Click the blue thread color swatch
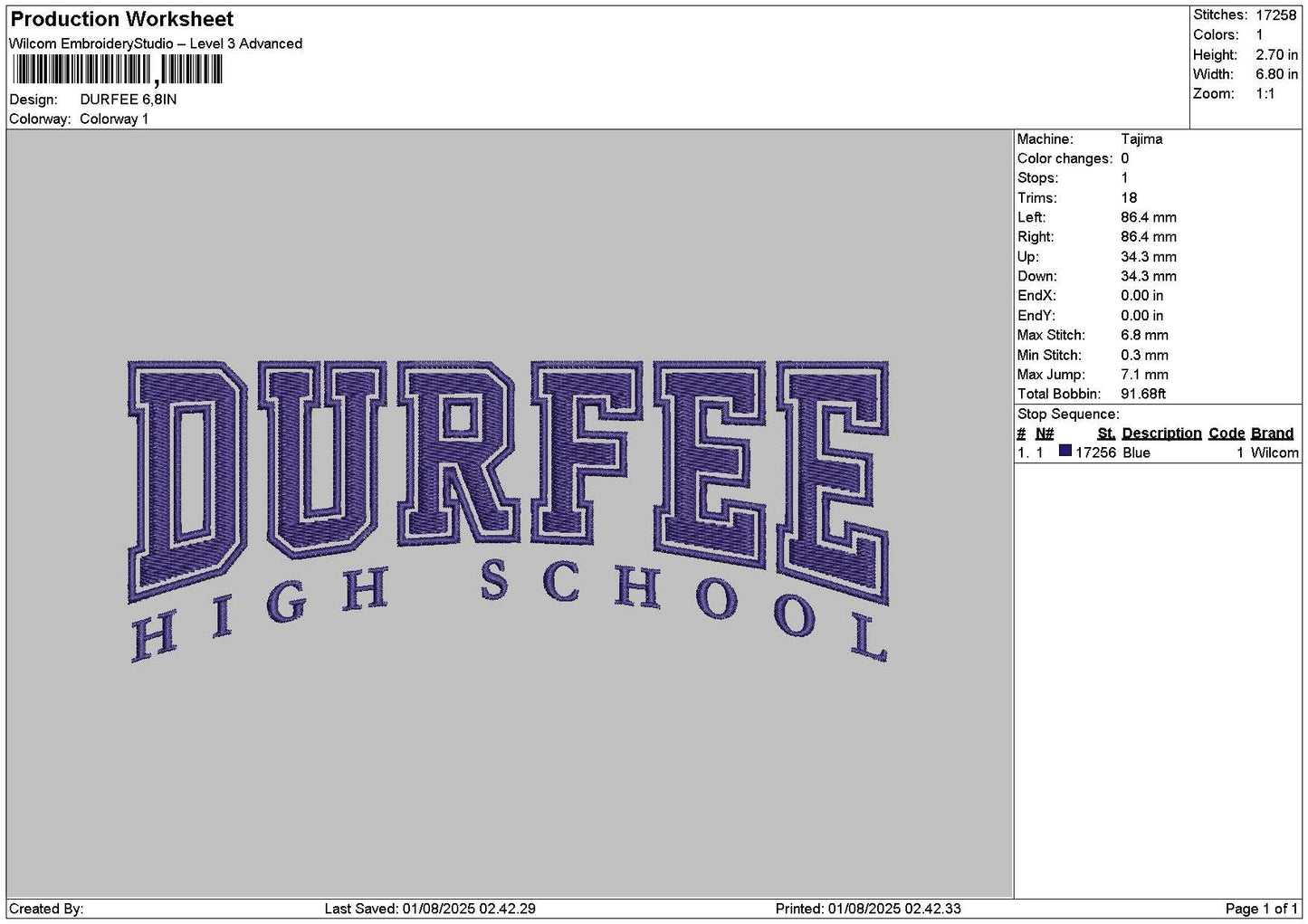Image resolution: width=1308 pixels, height=924 pixels. pyautogui.click(x=1065, y=452)
